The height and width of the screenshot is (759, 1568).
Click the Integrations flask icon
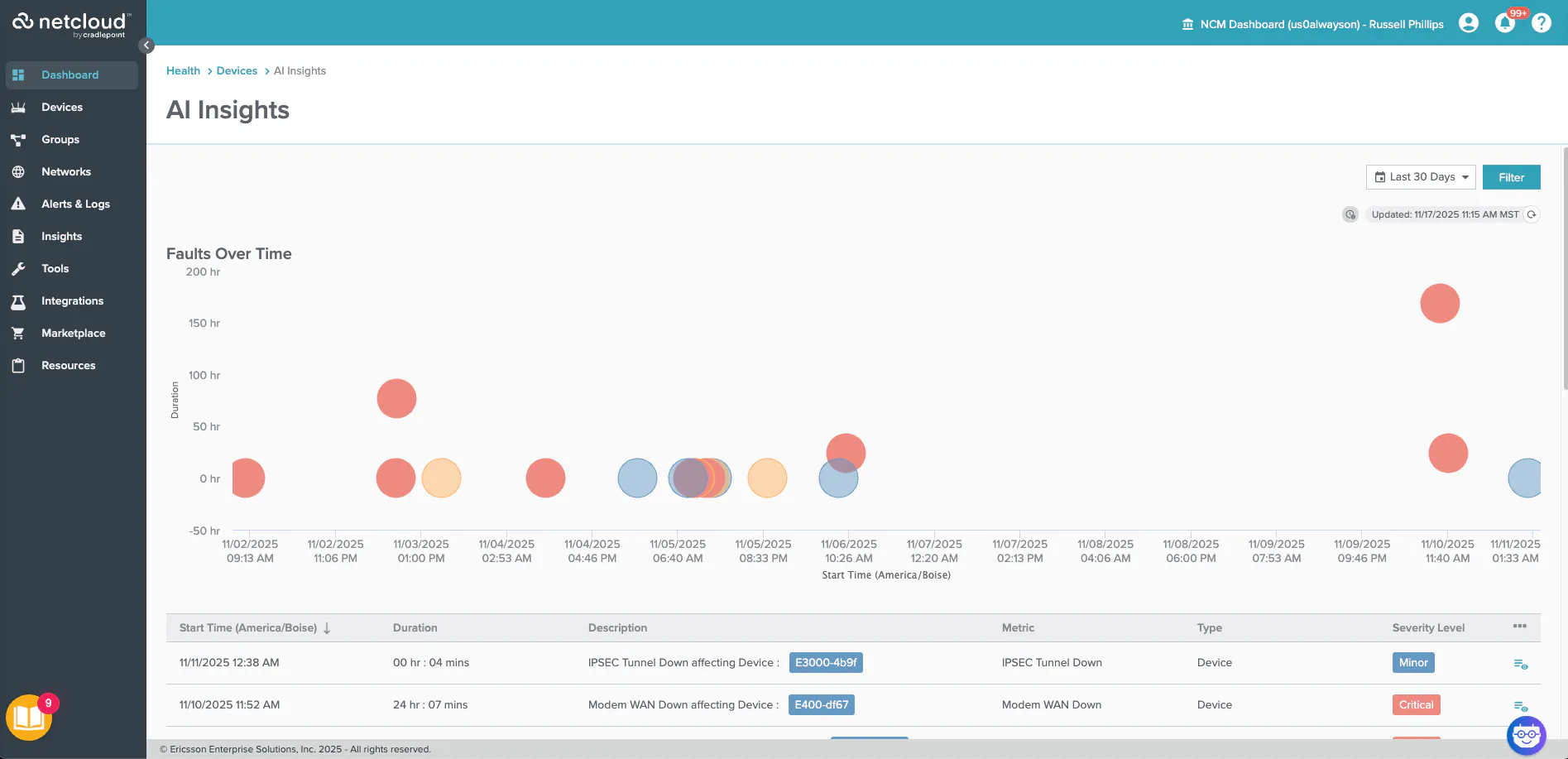18,300
